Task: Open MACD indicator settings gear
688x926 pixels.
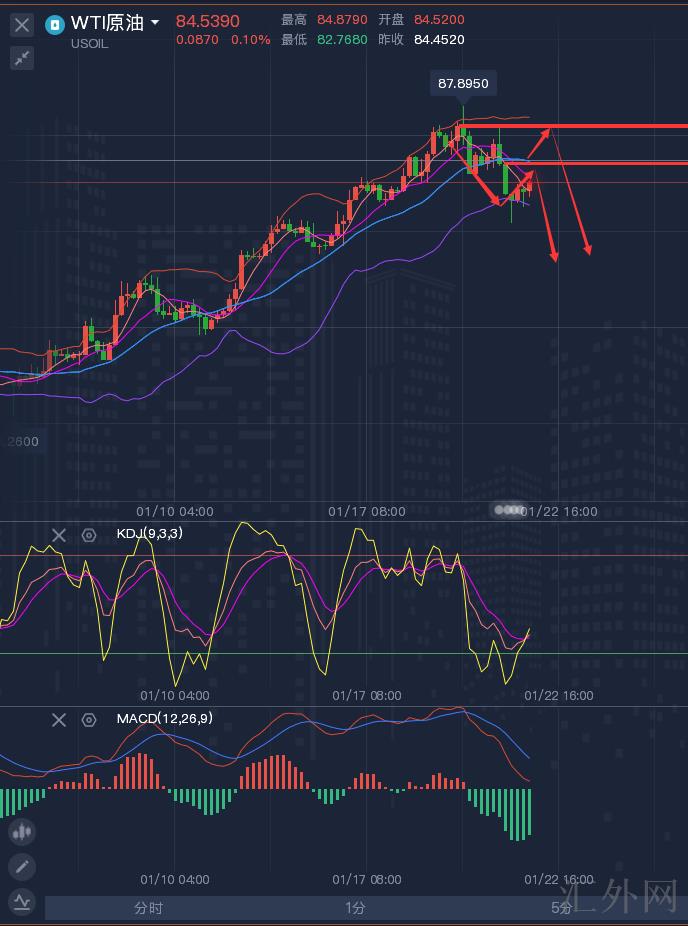Action: (x=89, y=720)
